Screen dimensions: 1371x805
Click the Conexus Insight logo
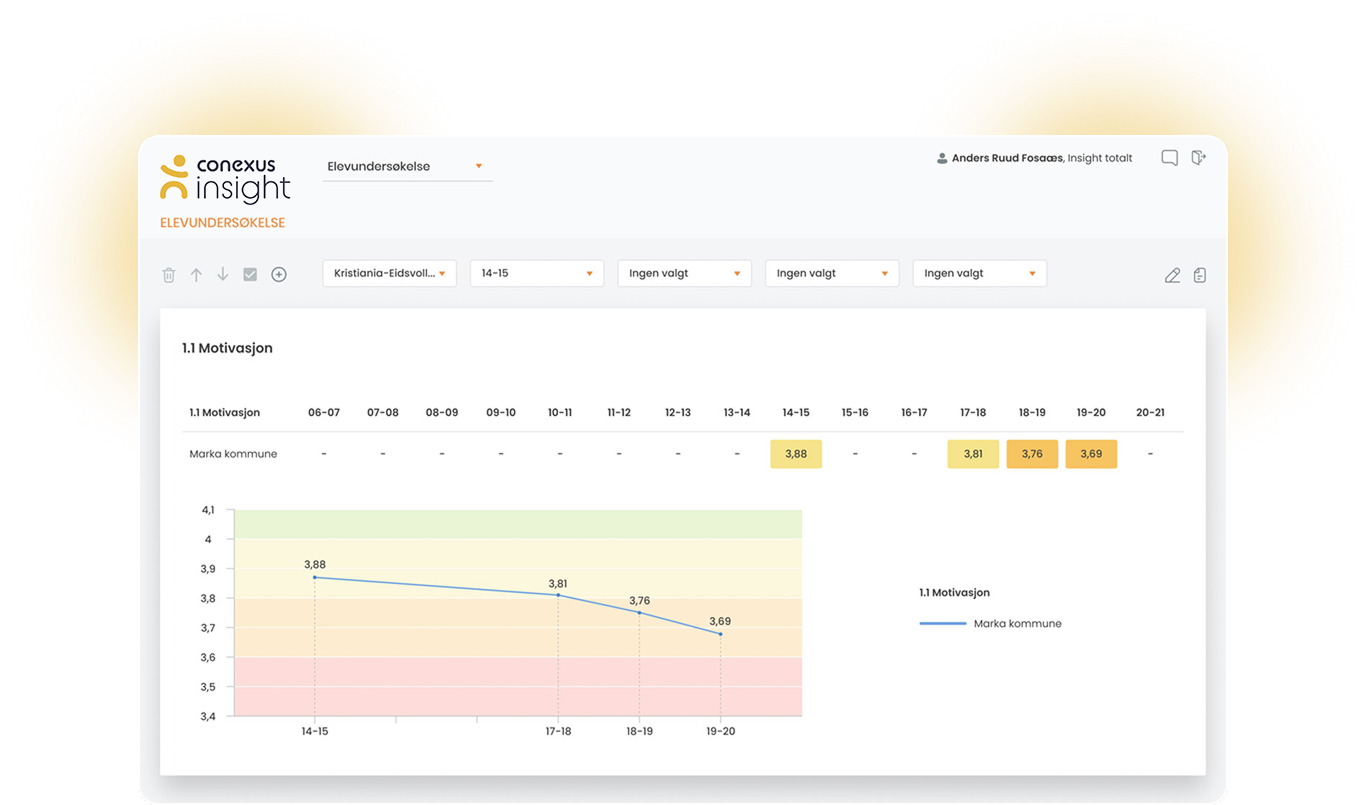tap(225, 179)
